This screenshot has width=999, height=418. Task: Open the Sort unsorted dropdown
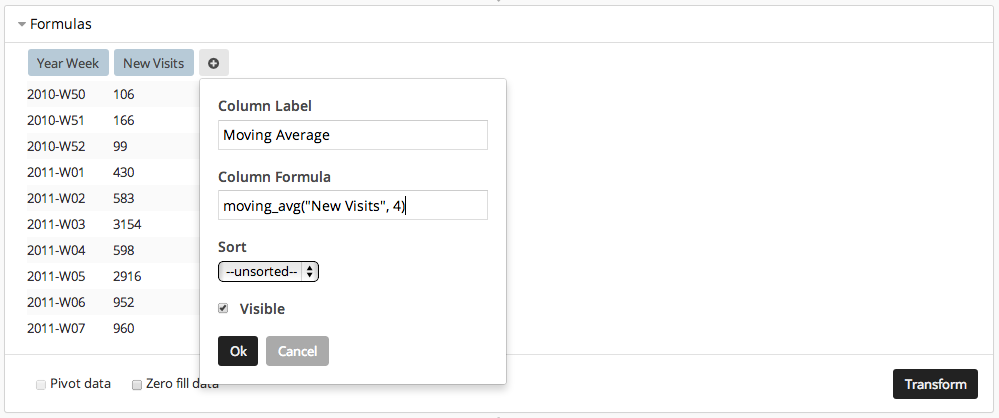coord(268,271)
